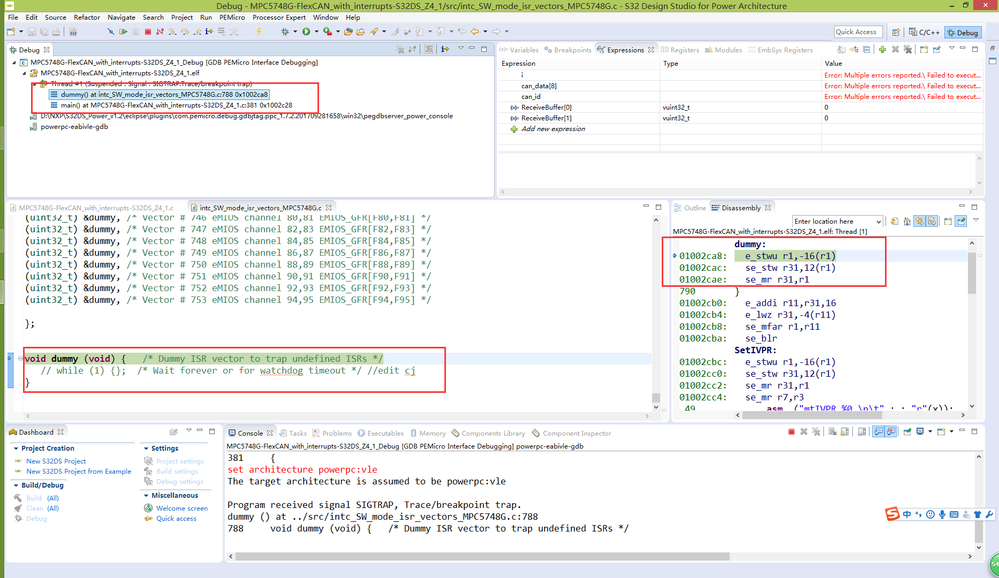The width and height of the screenshot is (999, 578).
Task: Click Resume in the debug toolbar
Action: click(x=123, y=31)
